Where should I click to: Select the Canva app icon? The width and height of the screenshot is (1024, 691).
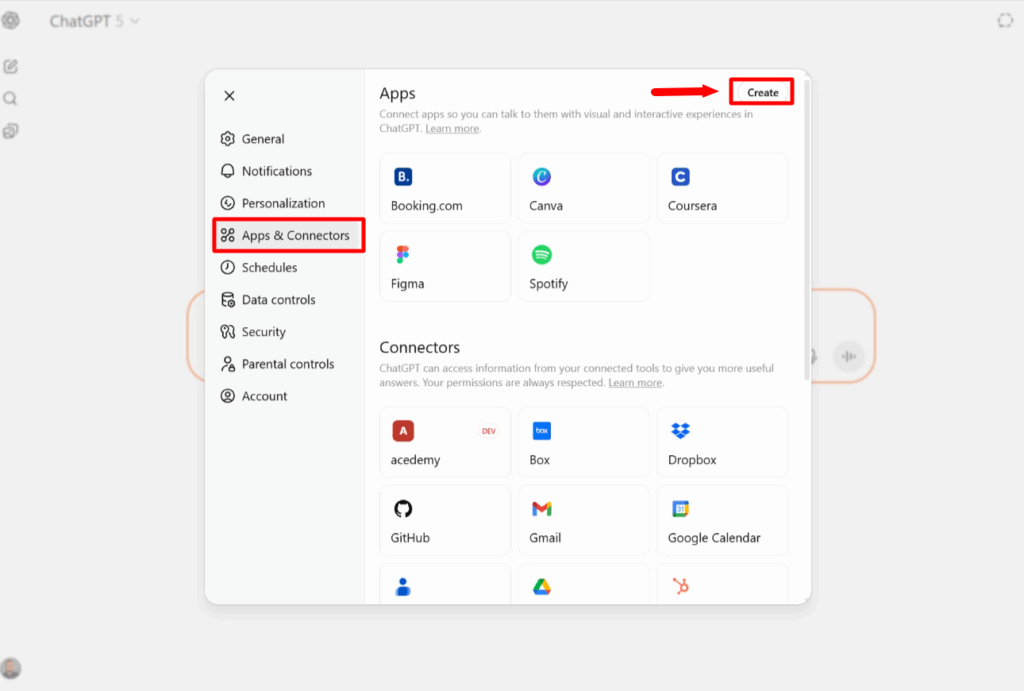pyautogui.click(x=542, y=177)
